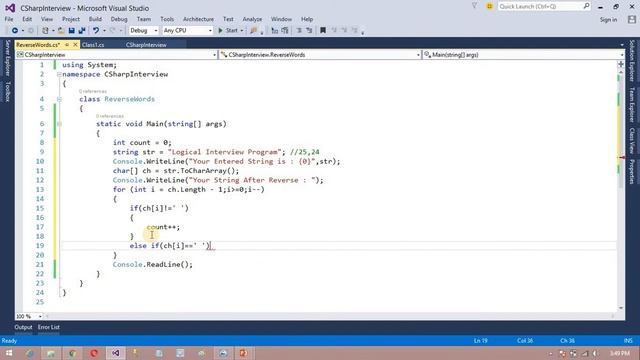Click the Sign in link

608,20
